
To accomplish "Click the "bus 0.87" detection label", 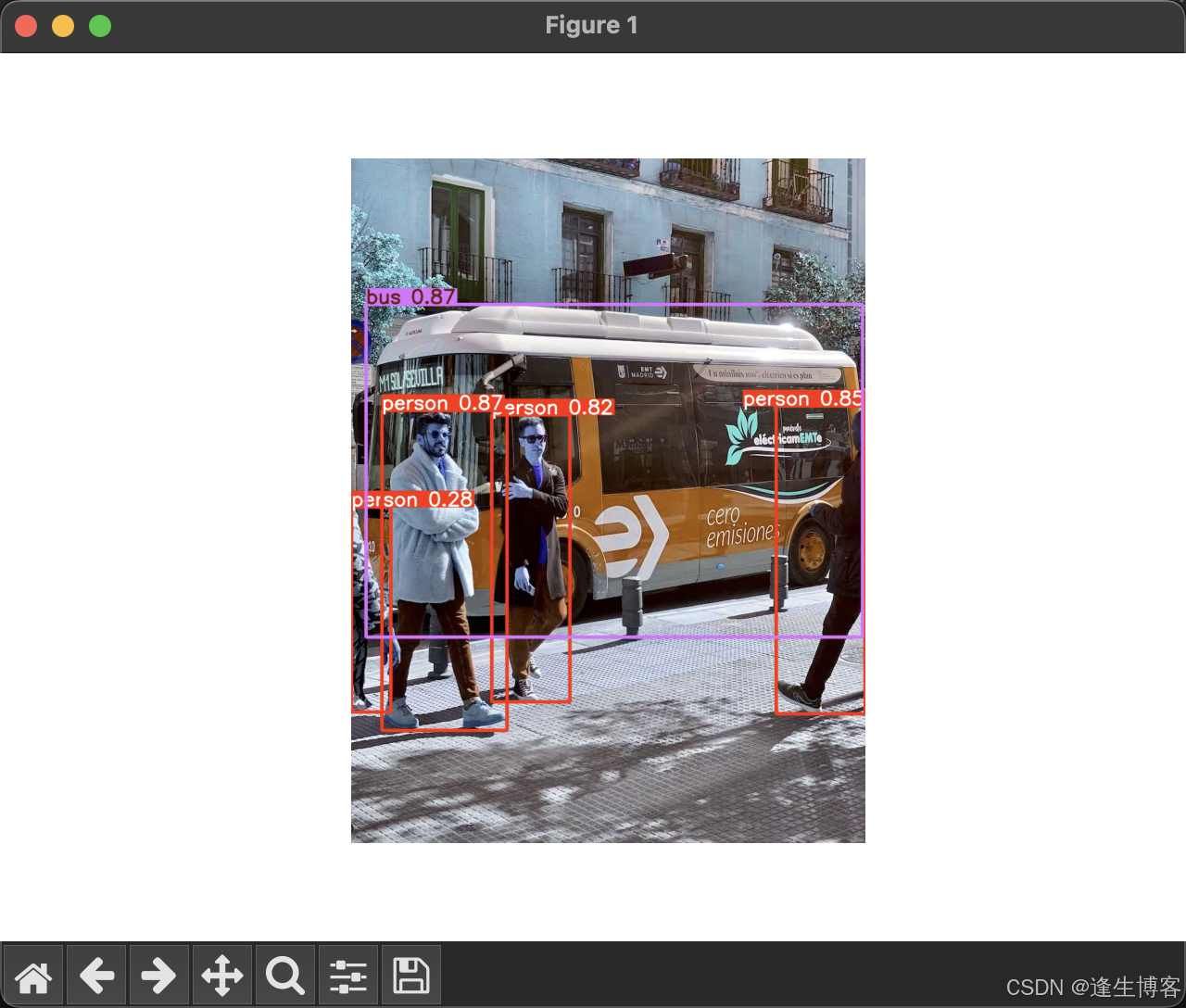I will 411,296.
